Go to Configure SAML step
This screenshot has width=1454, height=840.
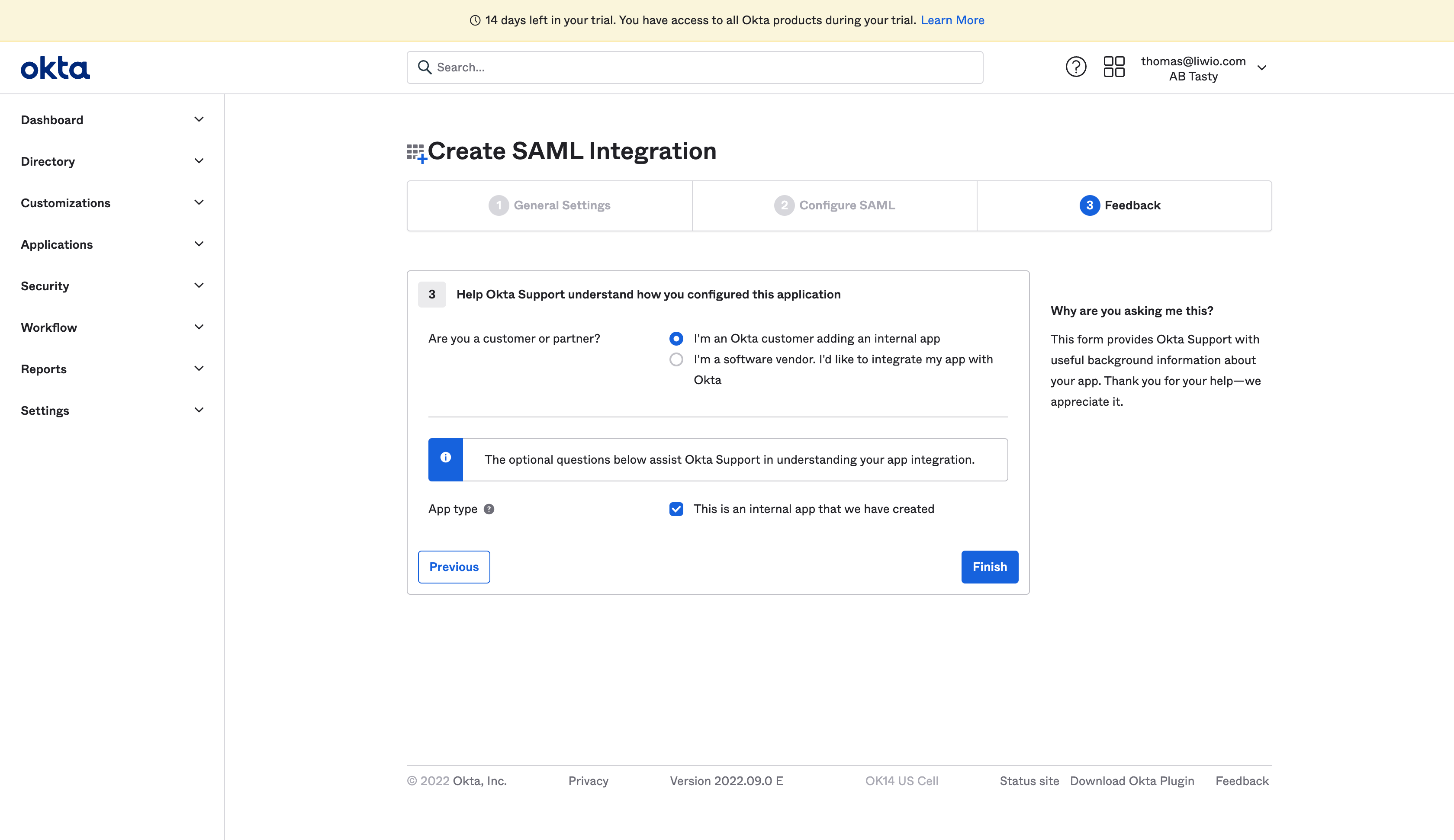(x=834, y=205)
